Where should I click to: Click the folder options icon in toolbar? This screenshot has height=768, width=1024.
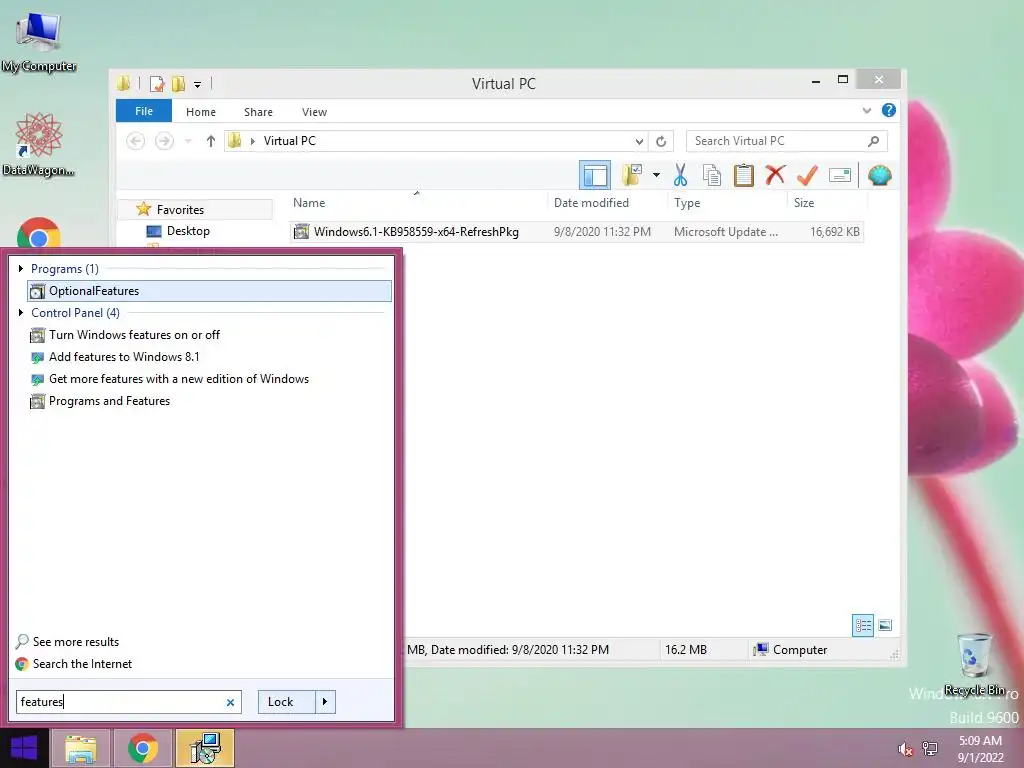(633, 175)
